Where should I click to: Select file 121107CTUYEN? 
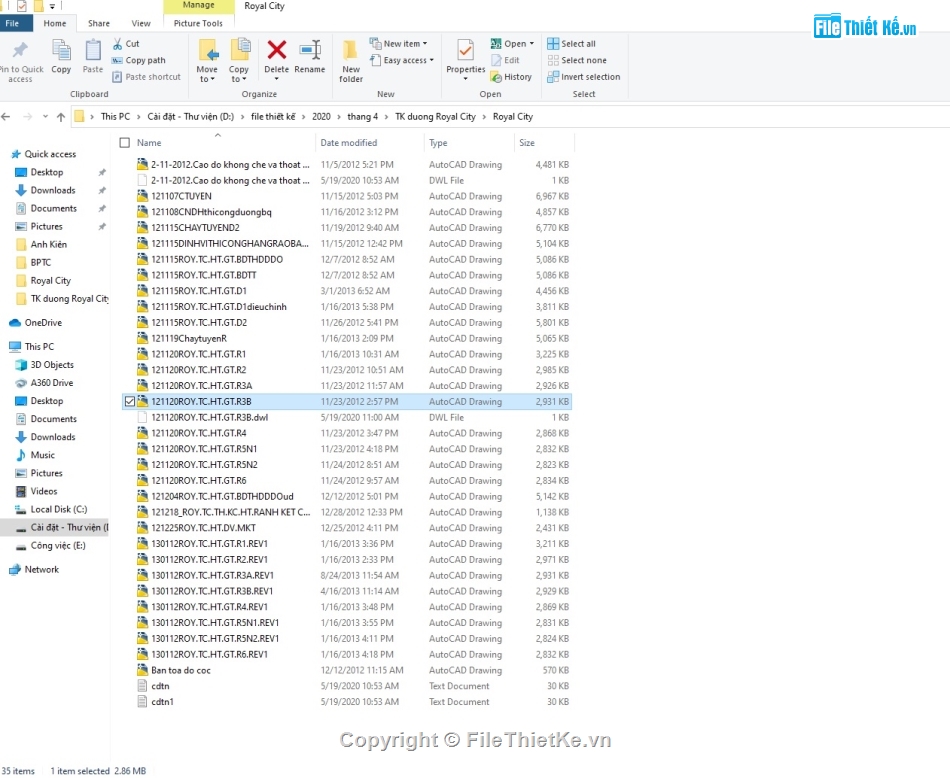point(182,196)
